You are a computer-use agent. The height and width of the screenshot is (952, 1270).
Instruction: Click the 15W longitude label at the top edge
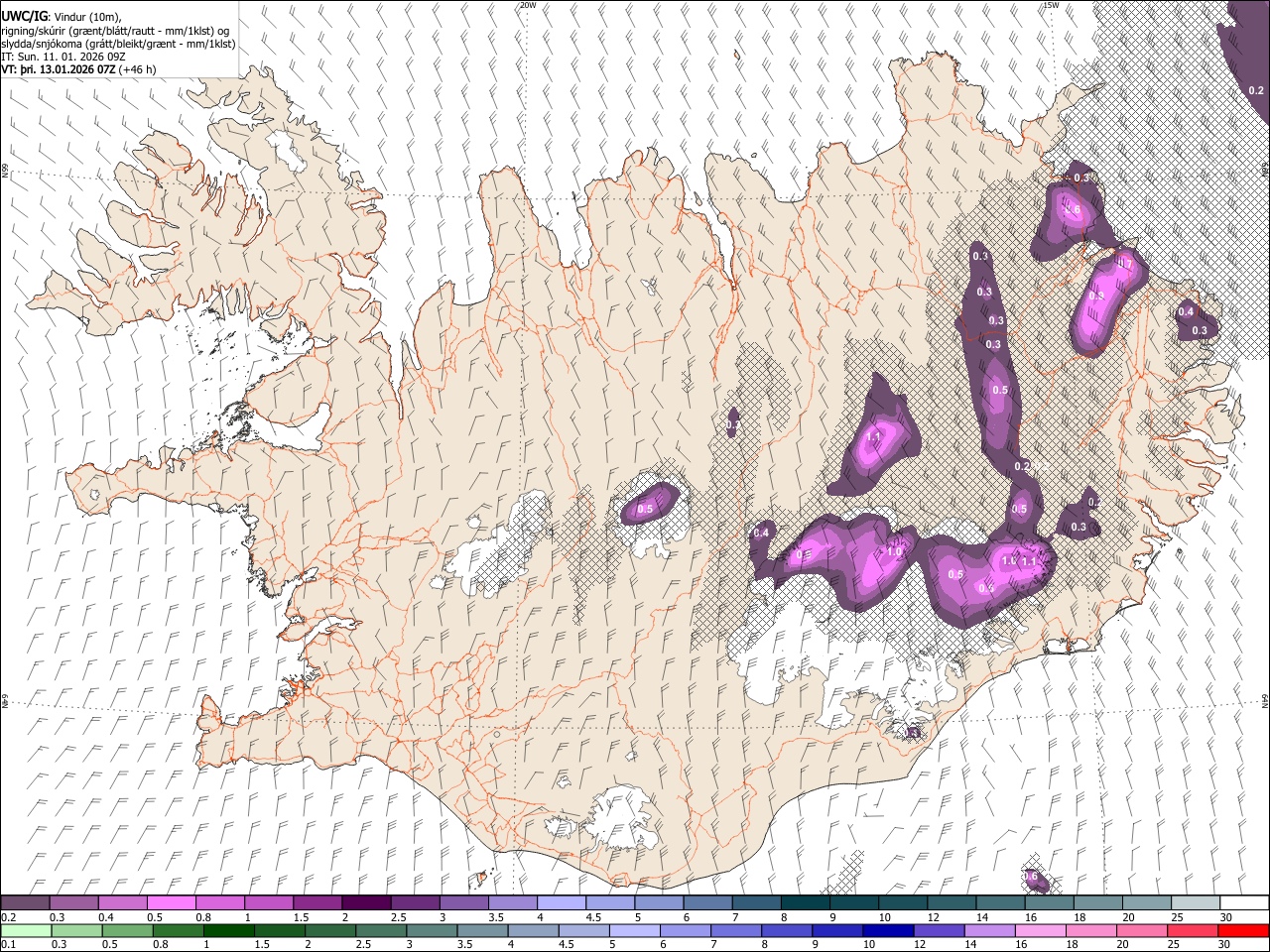(x=1051, y=5)
